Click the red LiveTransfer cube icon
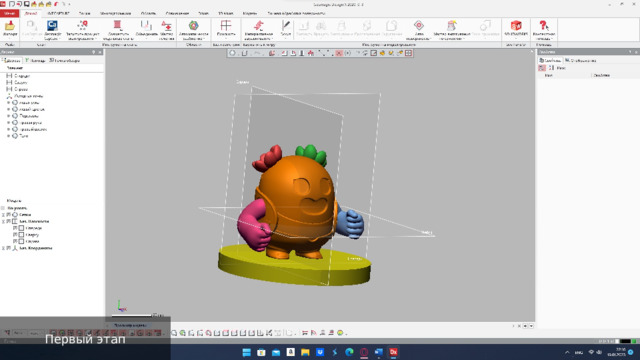 coord(516,25)
